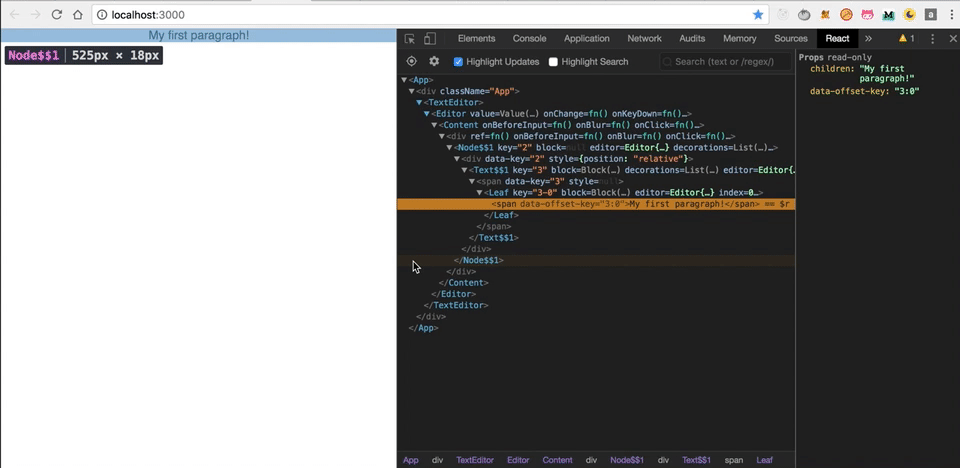Toggle the device toolbar icon
The width and height of the screenshot is (960, 468).
(430, 39)
